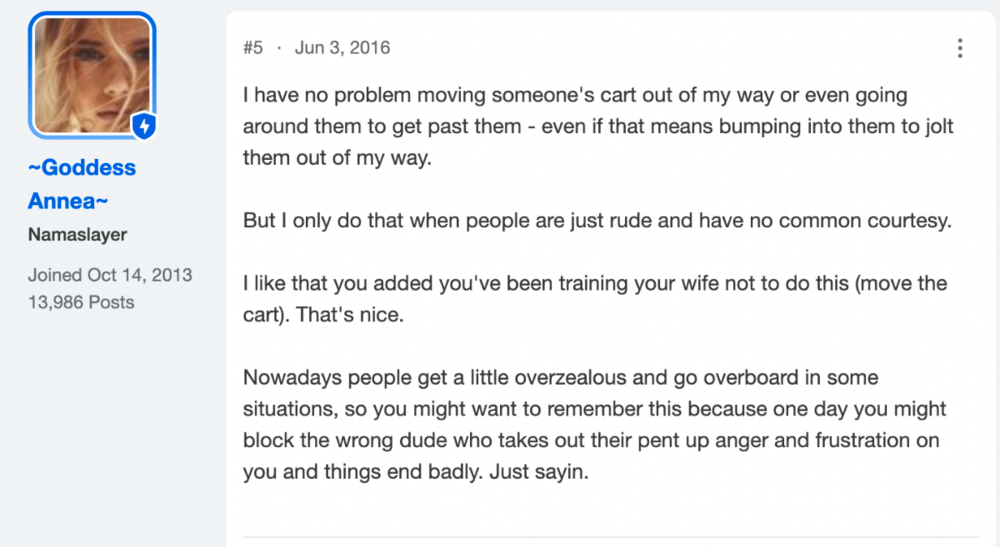Click the text 'them out of my way.'
Viewport: 1000px width, 547px height.
337,157
